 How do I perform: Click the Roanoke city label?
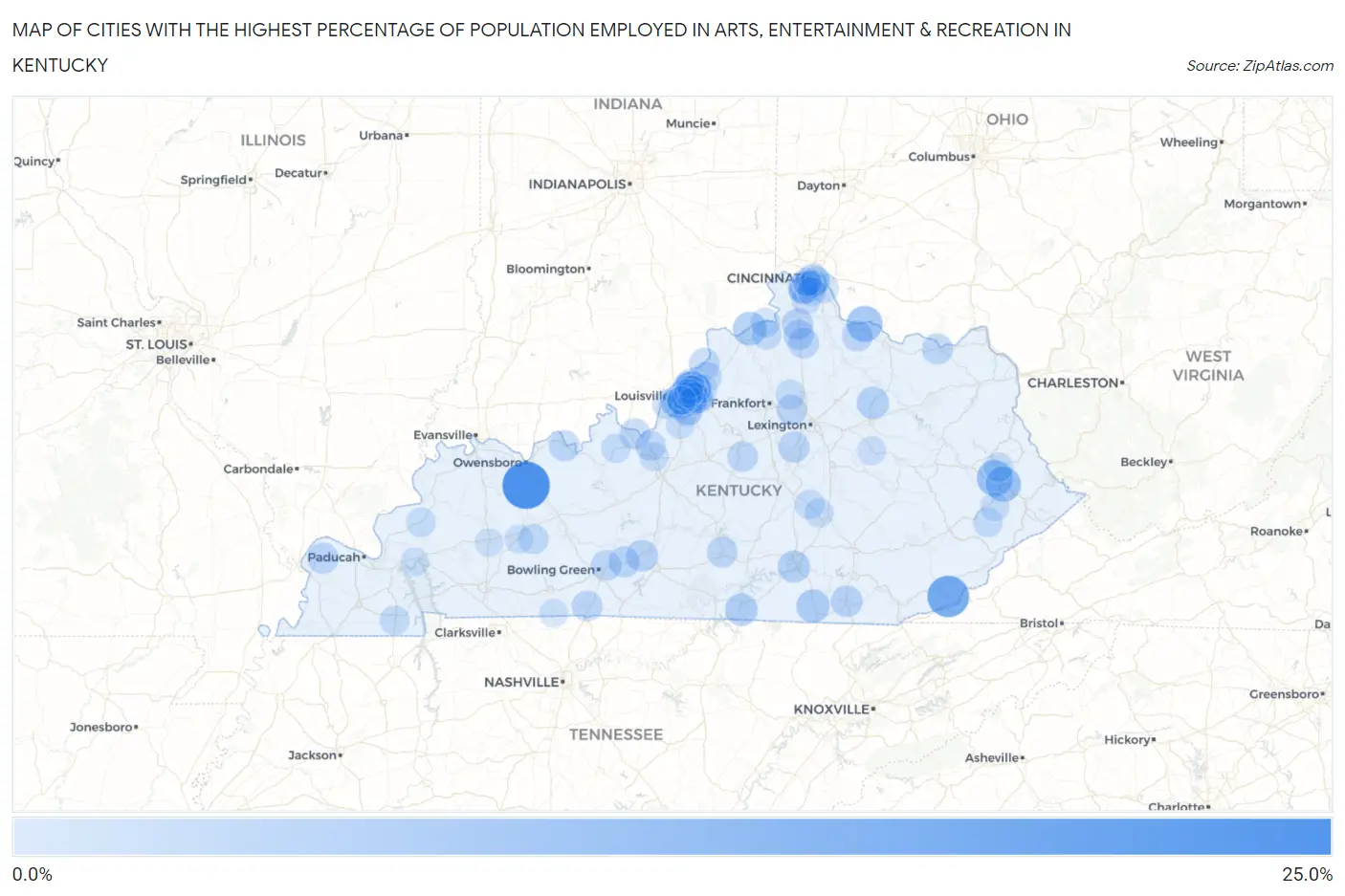click(x=1277, y=532)
